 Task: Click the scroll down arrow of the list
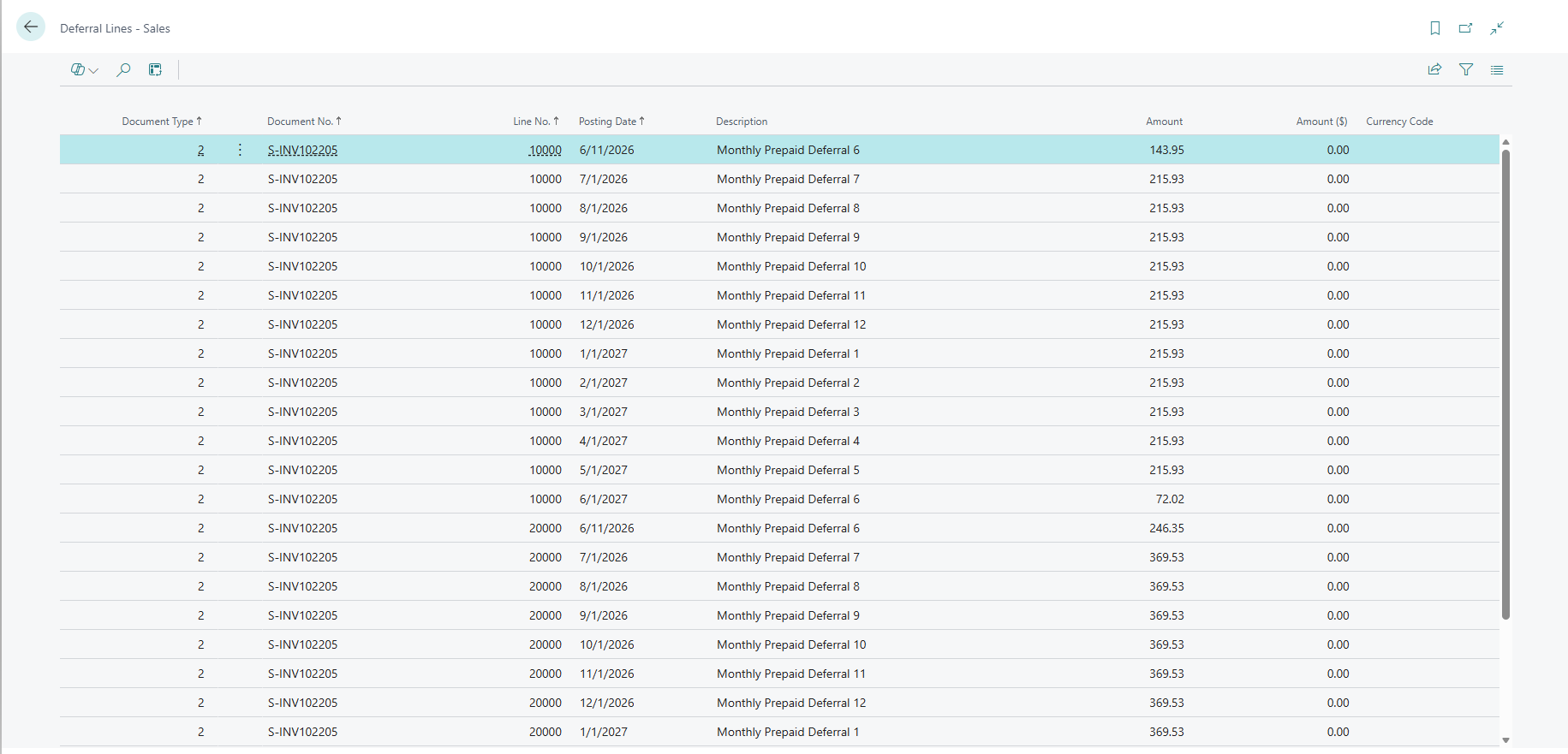click(1505, 740)
